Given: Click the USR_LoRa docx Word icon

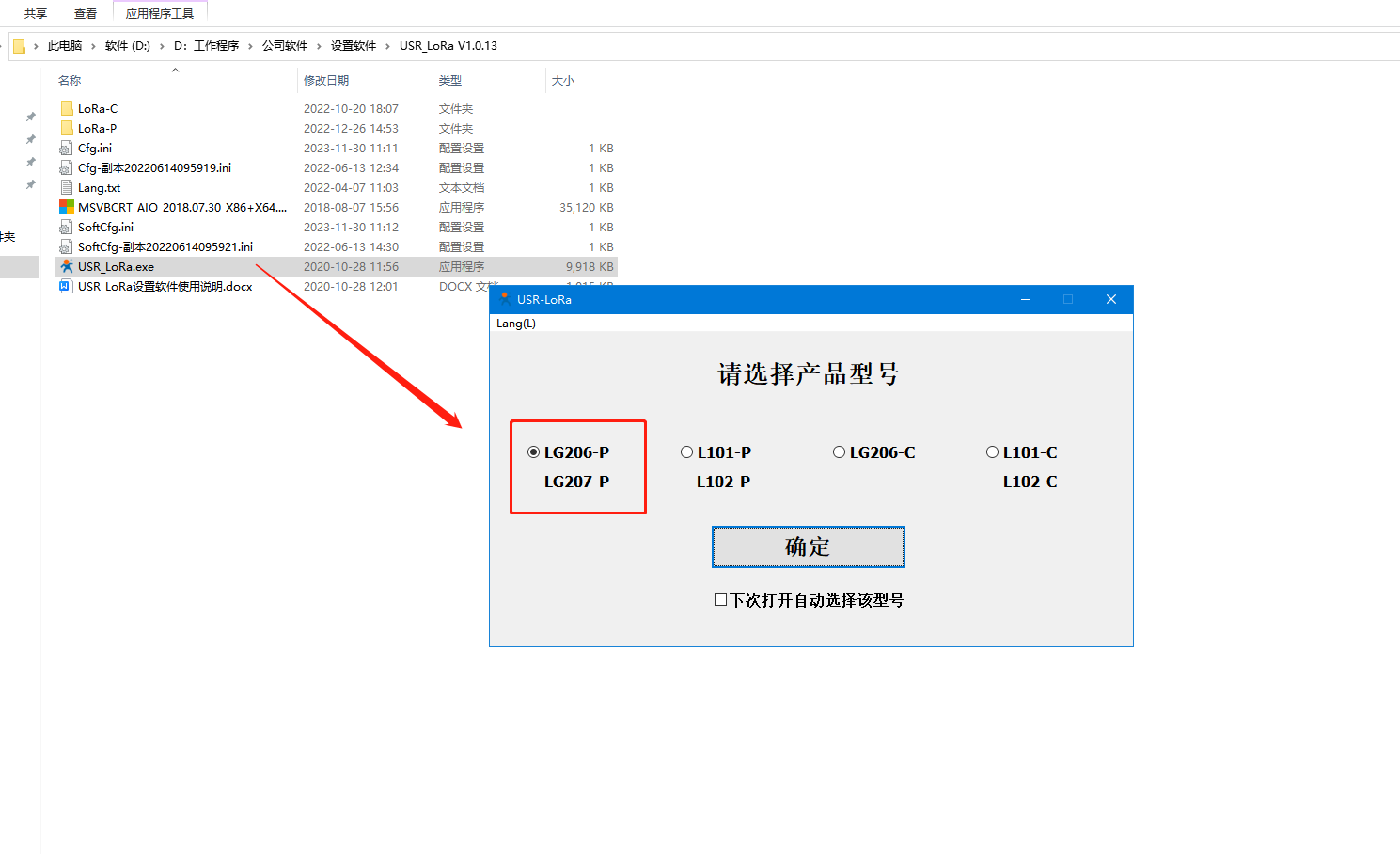Looking at the screenshot, I should tap(66, 286).
